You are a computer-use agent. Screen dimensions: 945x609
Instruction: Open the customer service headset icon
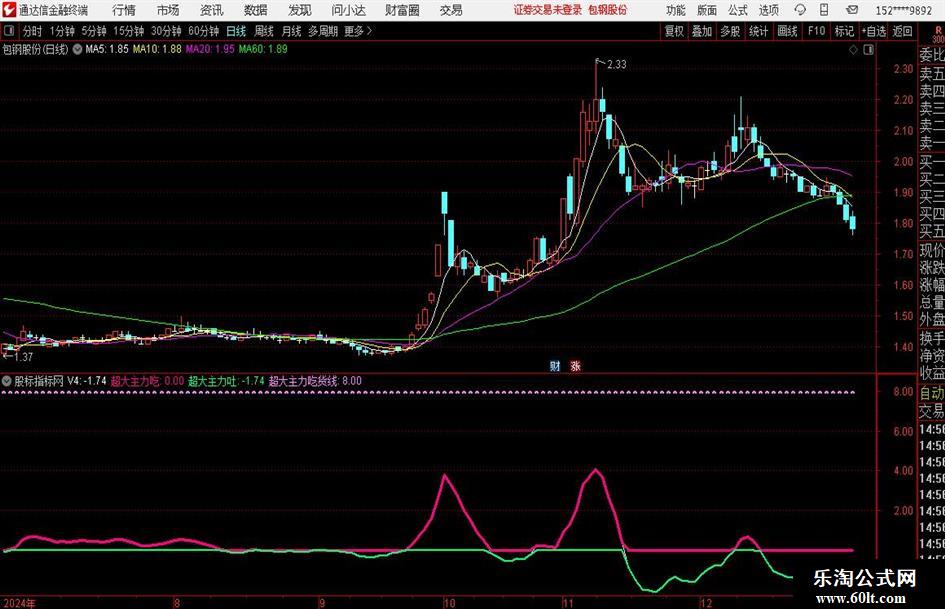pos(800,10)
